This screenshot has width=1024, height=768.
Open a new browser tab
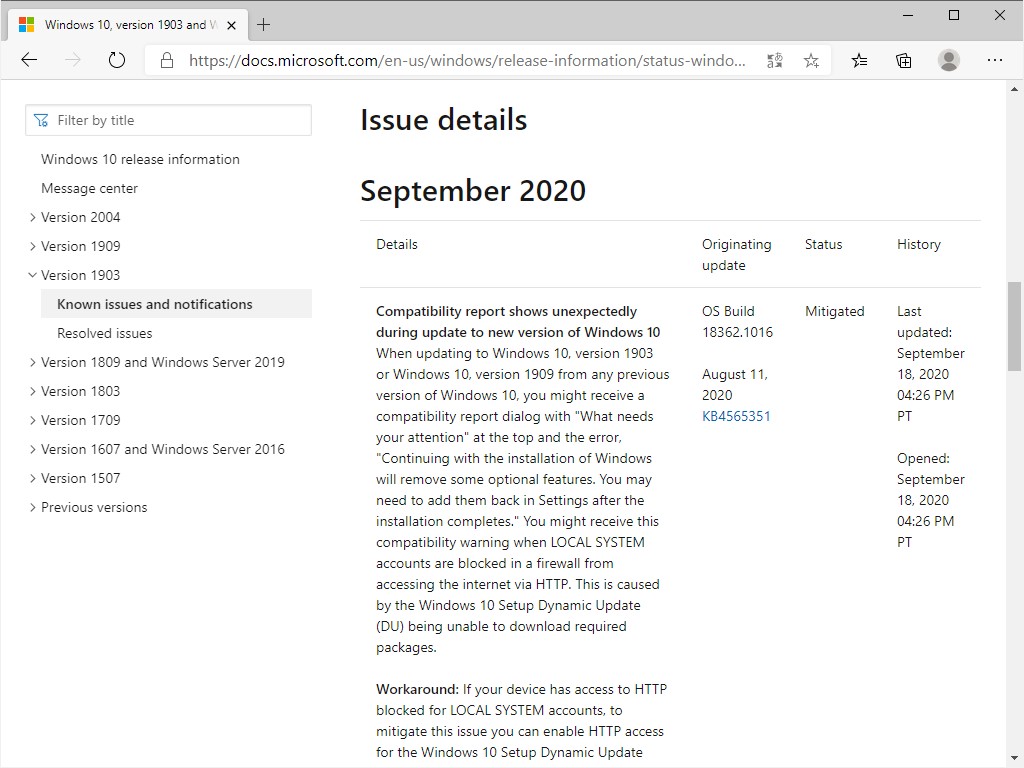point(264,24)
